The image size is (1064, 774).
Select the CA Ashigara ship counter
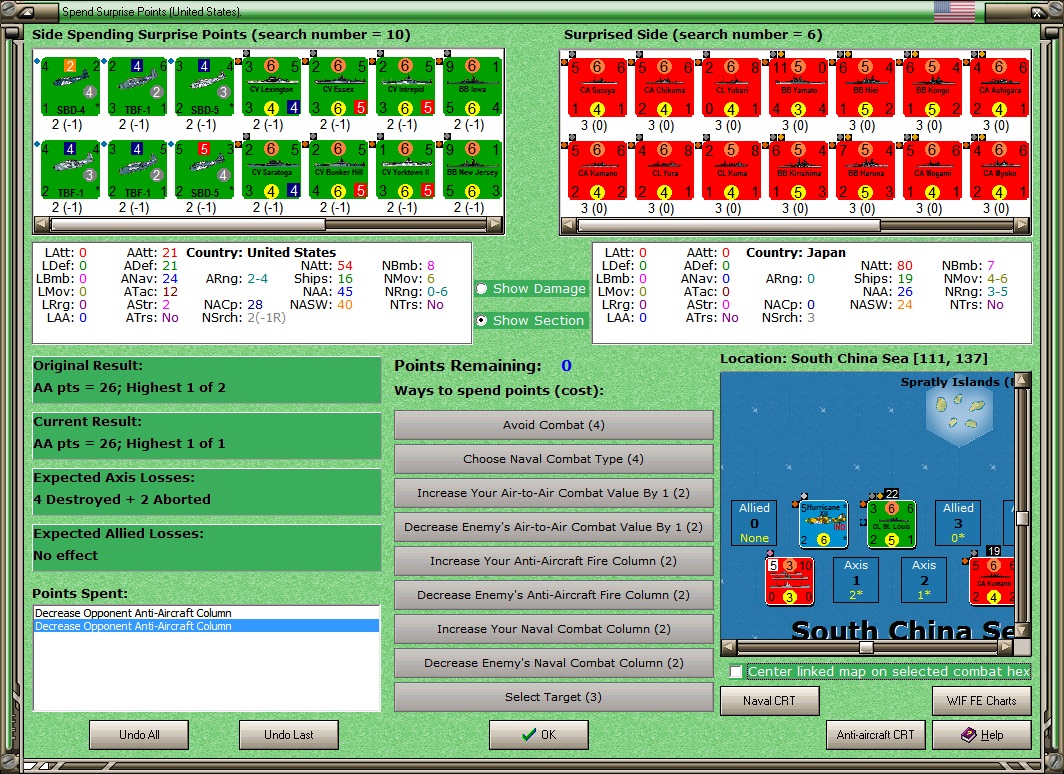coord(1000,88)
